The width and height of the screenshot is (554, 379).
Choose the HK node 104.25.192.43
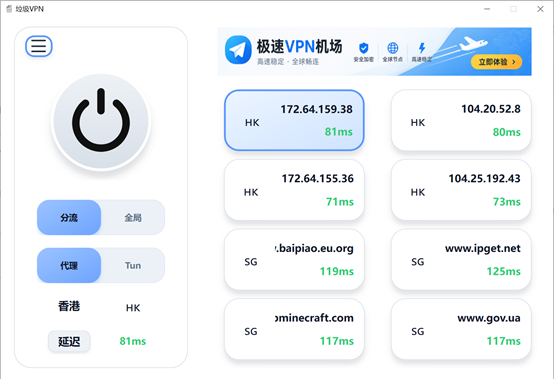461,190
